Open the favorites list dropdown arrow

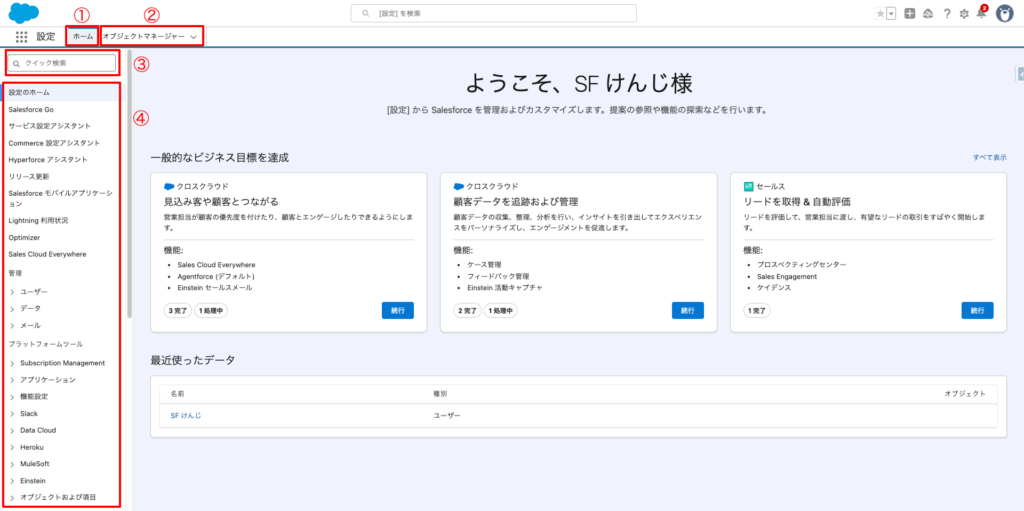890,14
